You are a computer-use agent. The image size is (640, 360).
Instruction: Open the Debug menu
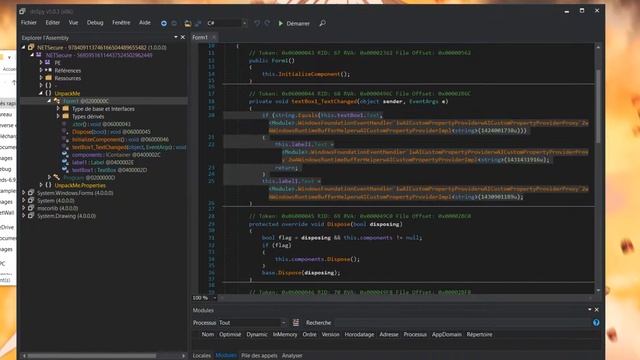coord(95,23)
